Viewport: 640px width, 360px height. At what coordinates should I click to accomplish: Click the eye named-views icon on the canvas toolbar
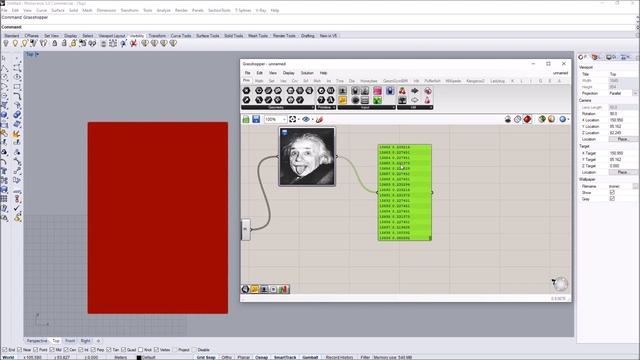(306, 119)
